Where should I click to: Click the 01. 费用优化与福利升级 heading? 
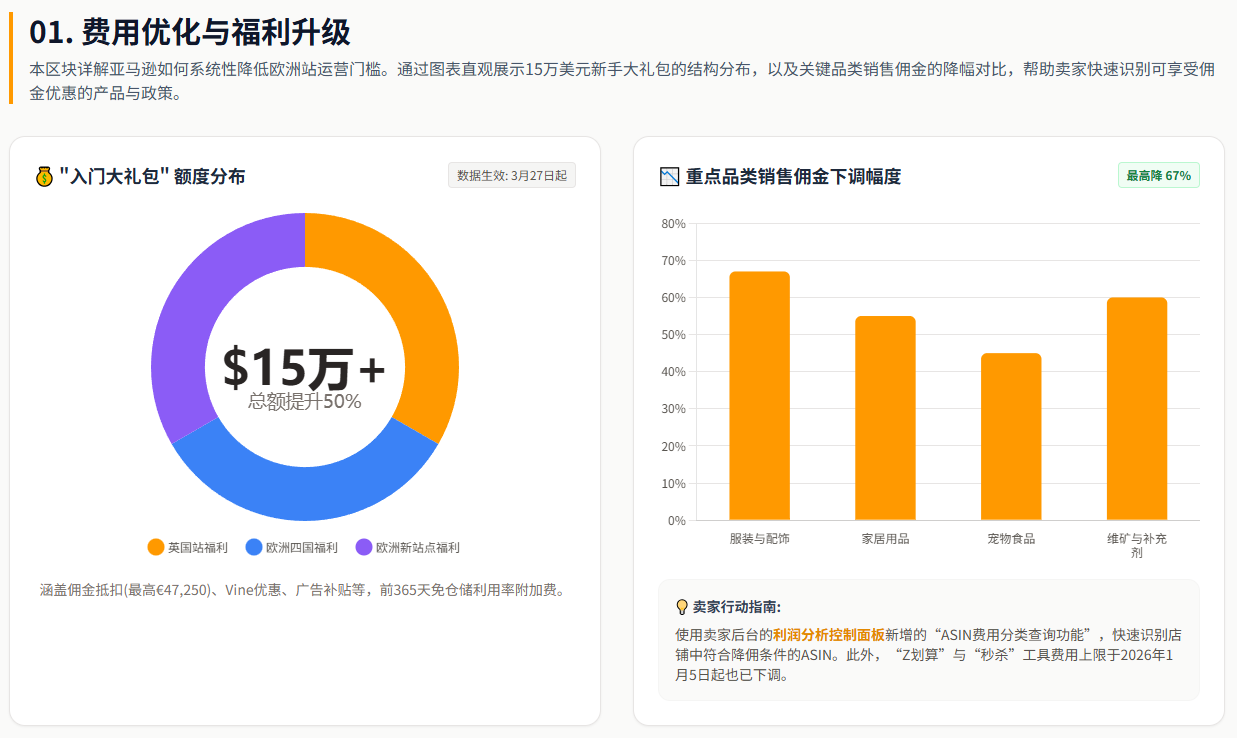(190, 32)
